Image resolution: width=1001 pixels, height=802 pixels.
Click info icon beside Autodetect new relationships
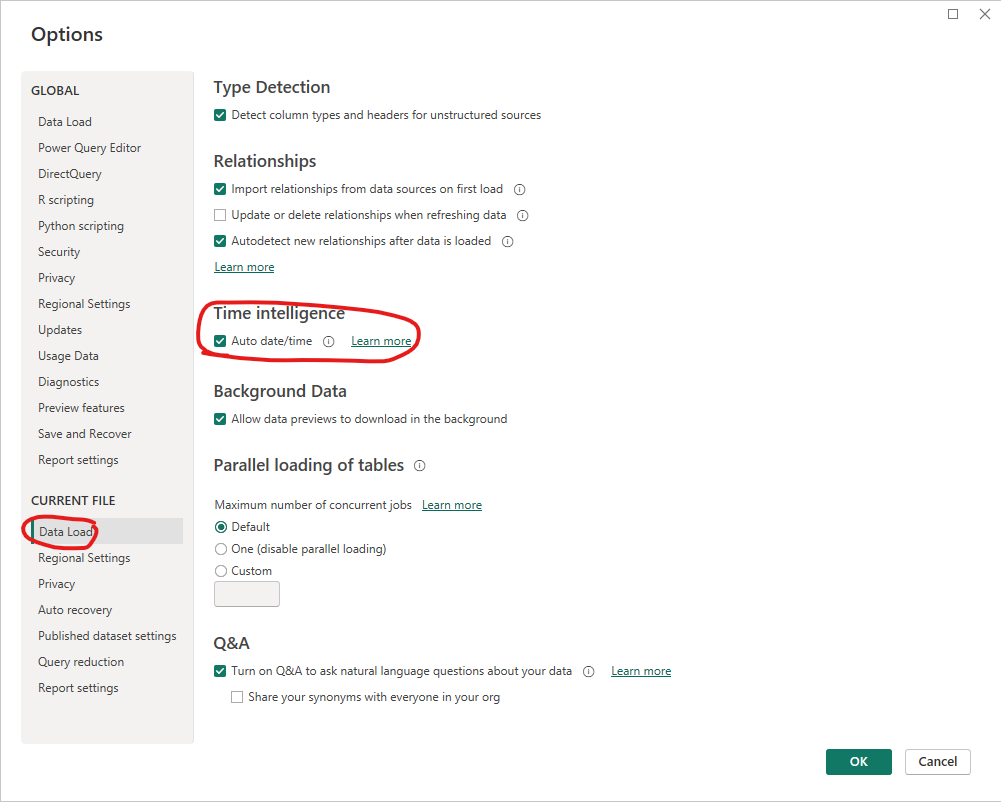tap(508, 241)
